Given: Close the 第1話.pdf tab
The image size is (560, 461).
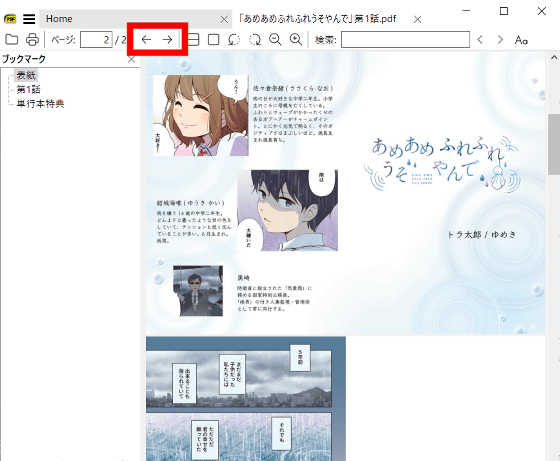Looking at the screenshot, I should point(417,19).
